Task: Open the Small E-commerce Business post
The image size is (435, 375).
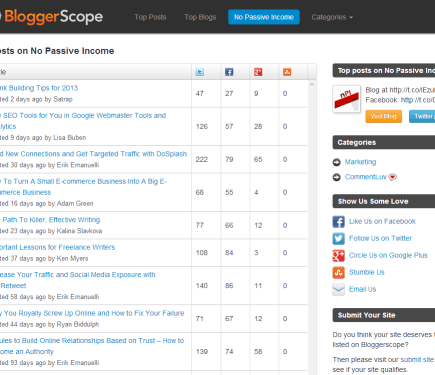Action: 83,187
